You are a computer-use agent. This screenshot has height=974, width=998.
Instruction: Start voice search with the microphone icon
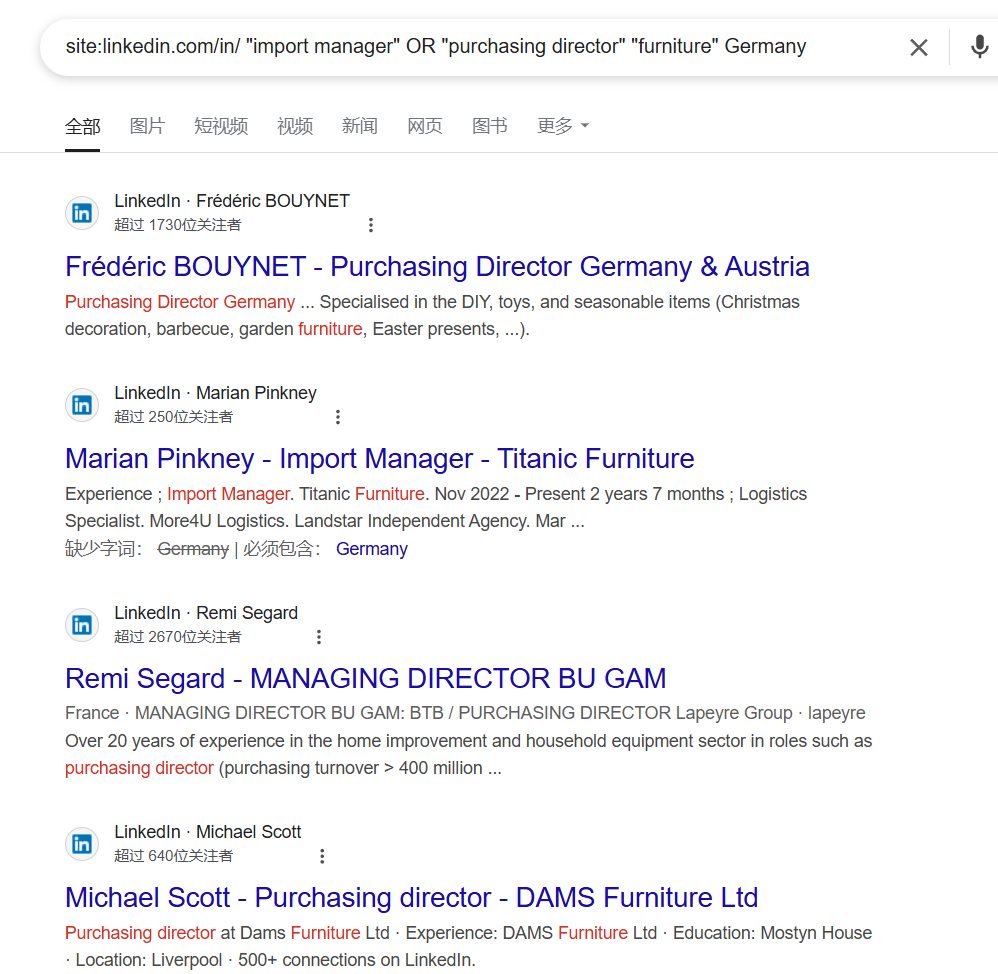[x=980, y=47]
